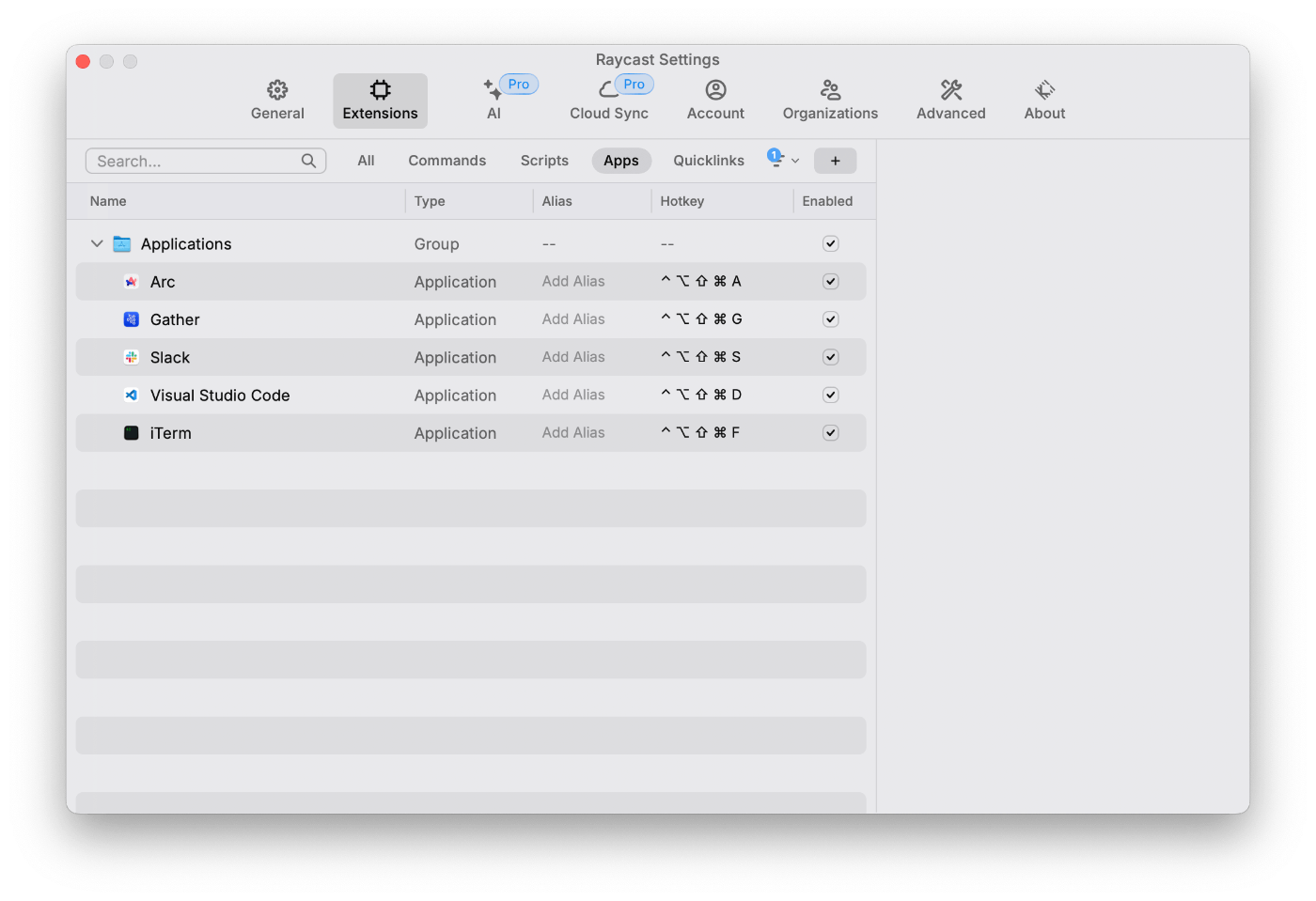Edit the Slack hotkey ending in S
1316x901 pixels.
pyautogui.click(x=701, y=357)
